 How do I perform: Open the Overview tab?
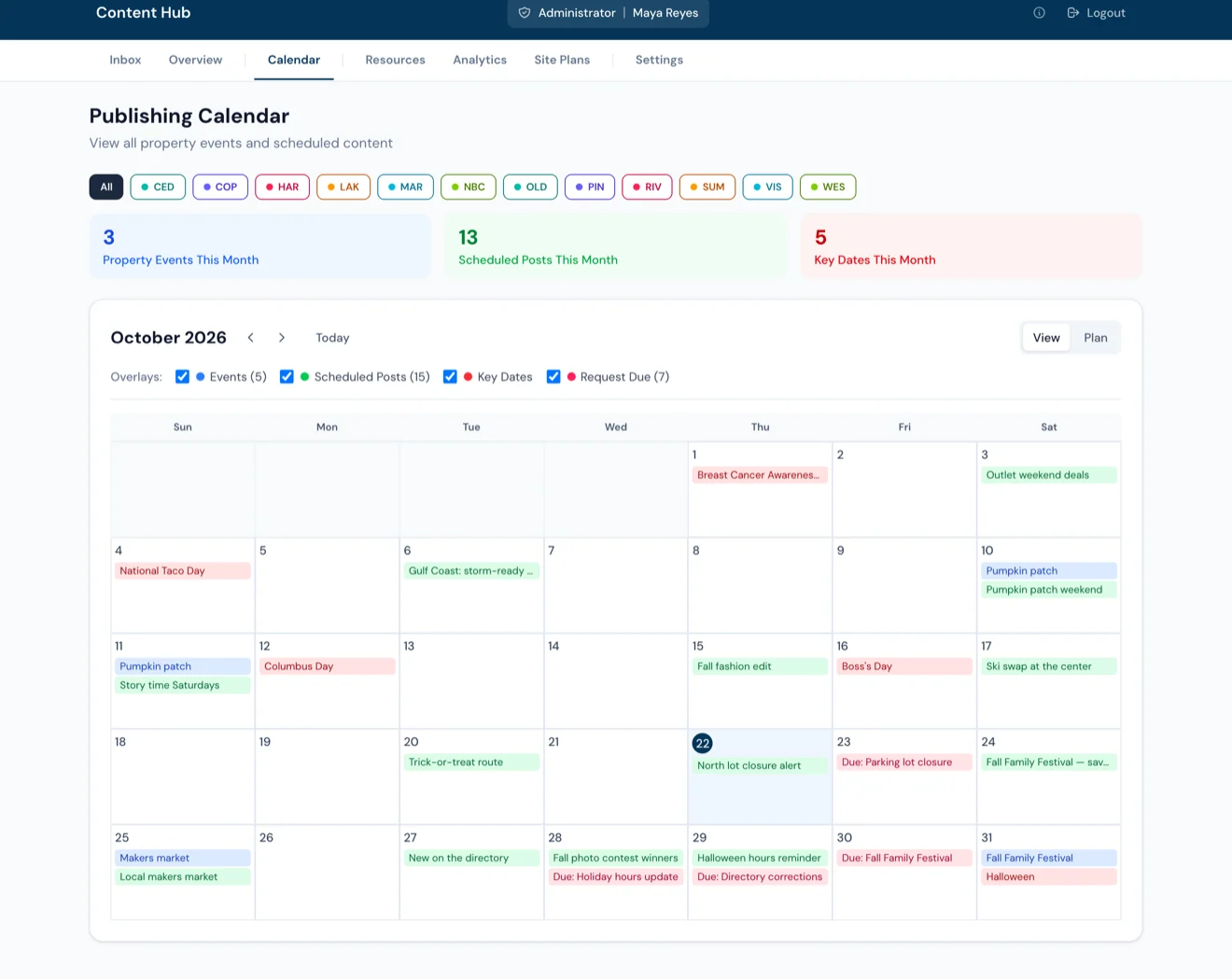pyautogui.click(x=195, y=60)
